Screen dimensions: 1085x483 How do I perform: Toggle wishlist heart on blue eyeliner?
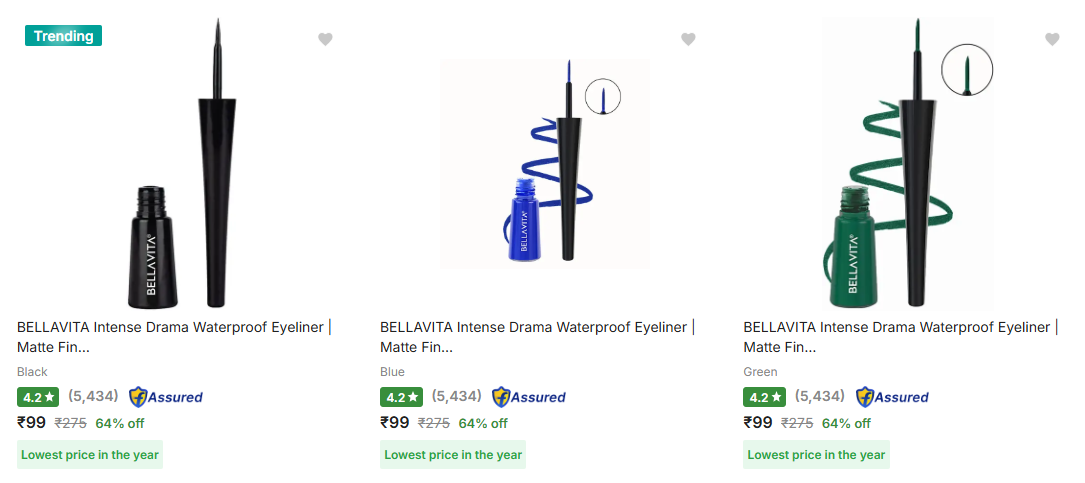point(688,40)
